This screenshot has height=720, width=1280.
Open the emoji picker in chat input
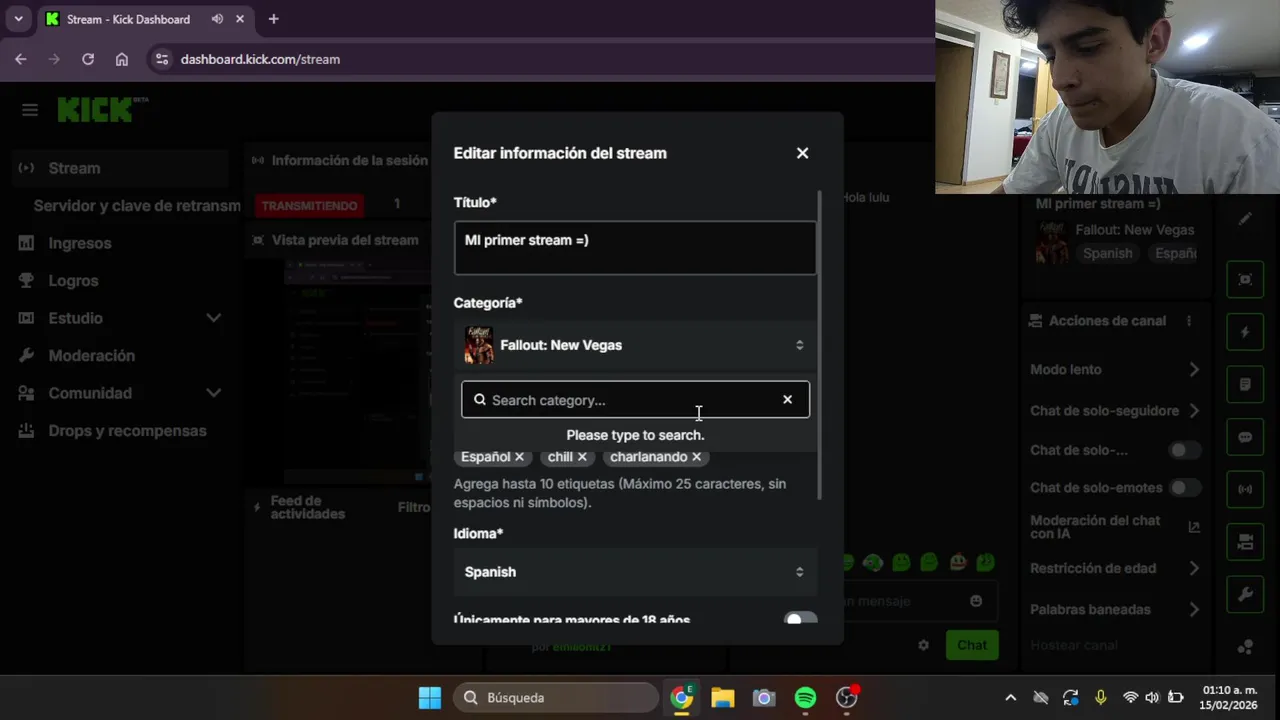click(976, 601)
